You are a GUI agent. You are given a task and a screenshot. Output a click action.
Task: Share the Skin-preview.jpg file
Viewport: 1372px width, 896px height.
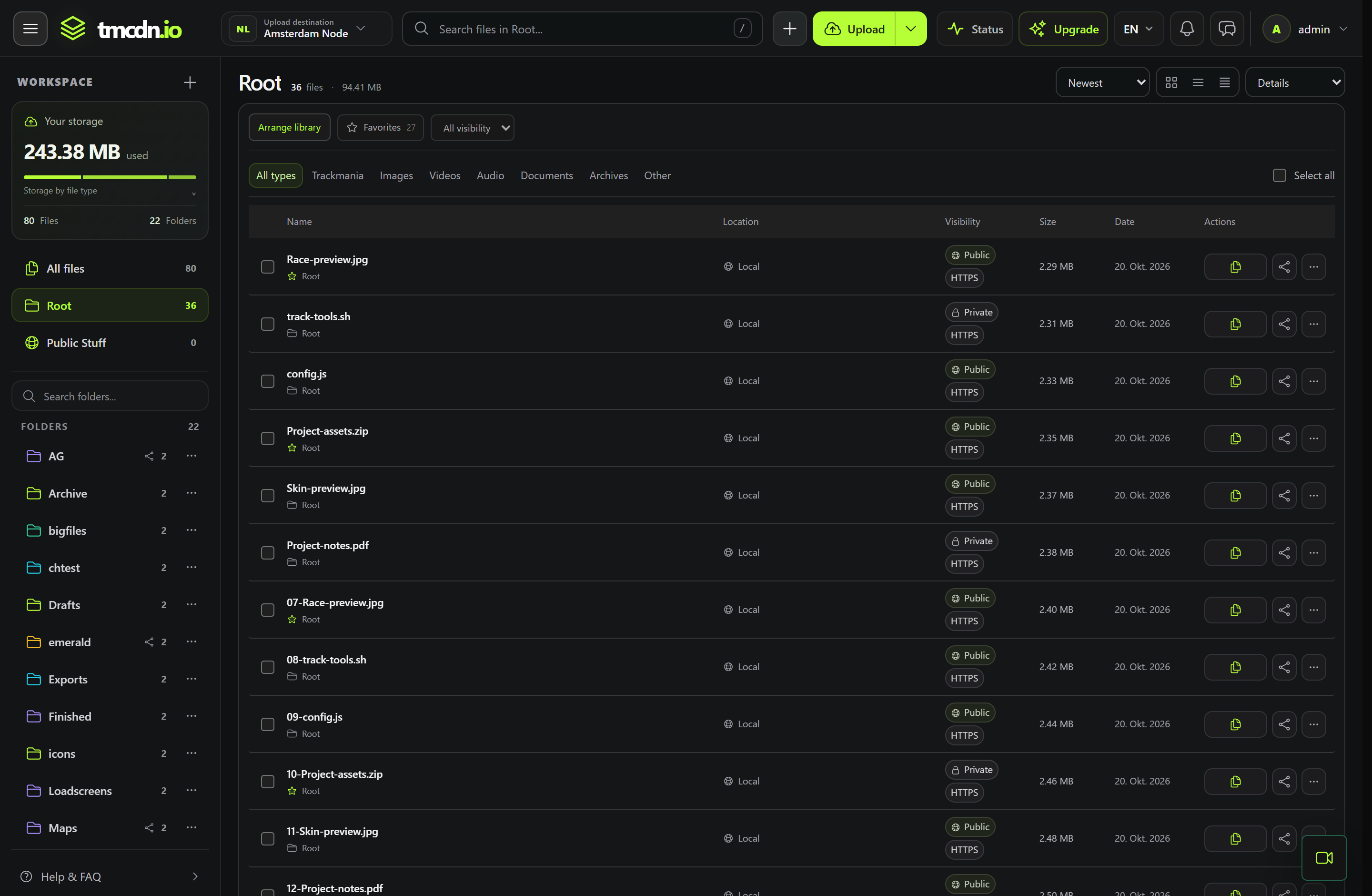(x=1284, y=495)
